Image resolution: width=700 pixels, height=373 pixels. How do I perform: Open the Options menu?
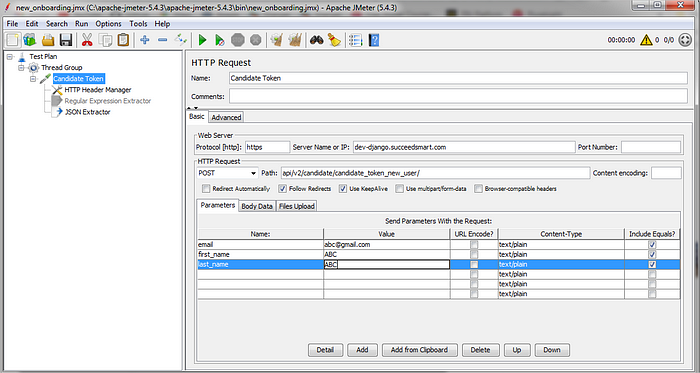coord(108,24)
